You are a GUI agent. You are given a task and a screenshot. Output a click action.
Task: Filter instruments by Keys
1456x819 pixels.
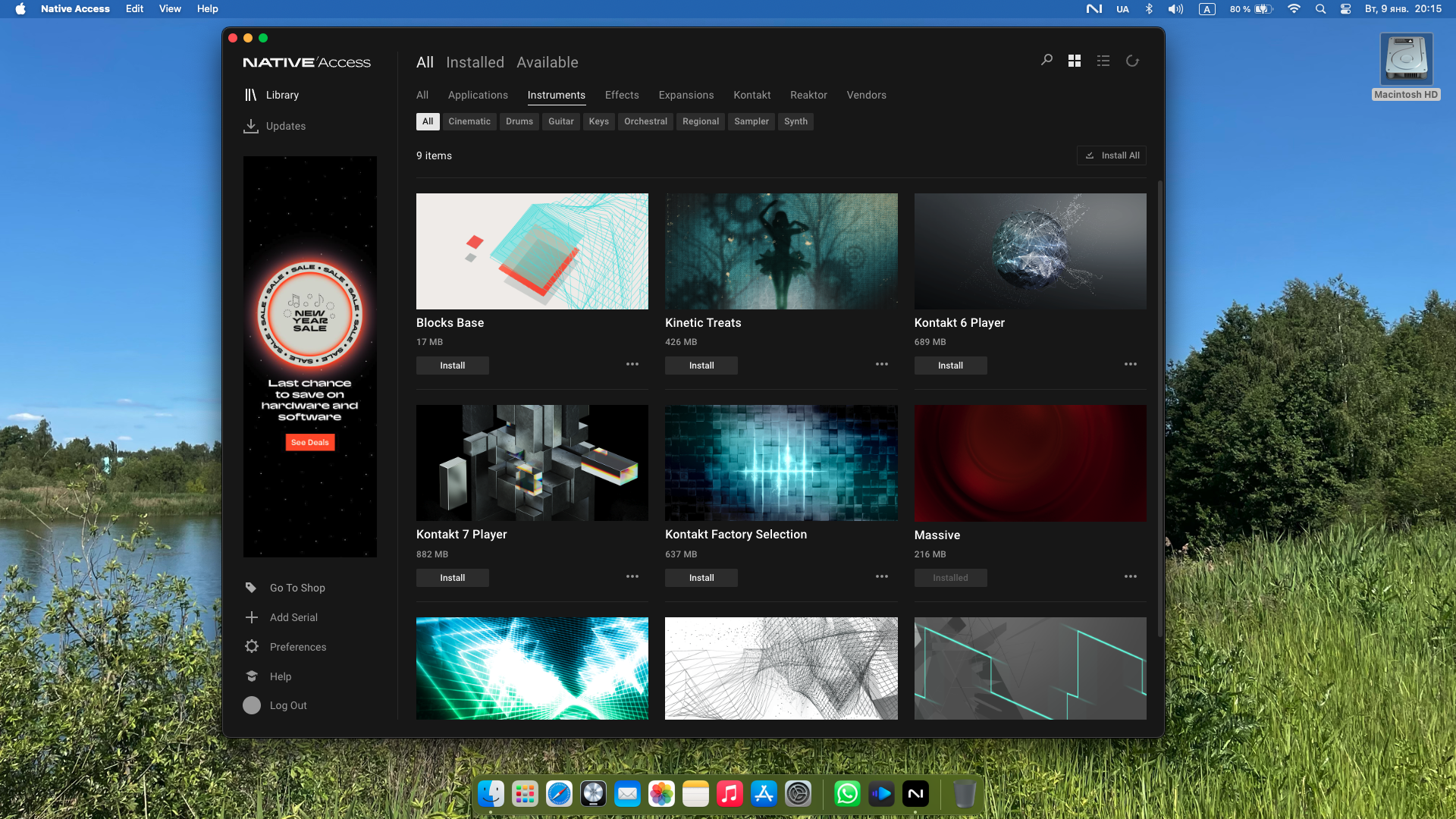(x=599, y=121)
